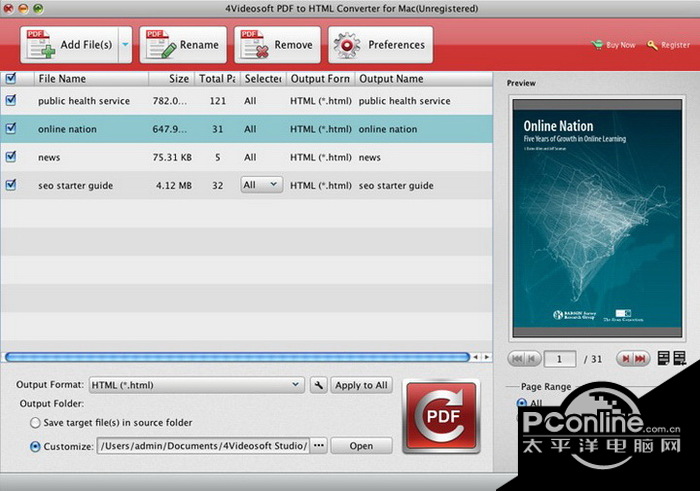Image resolution: width=700 pixels, height=491 pixels.
Task: Select the public health service row name
Action: click(84, 101)
